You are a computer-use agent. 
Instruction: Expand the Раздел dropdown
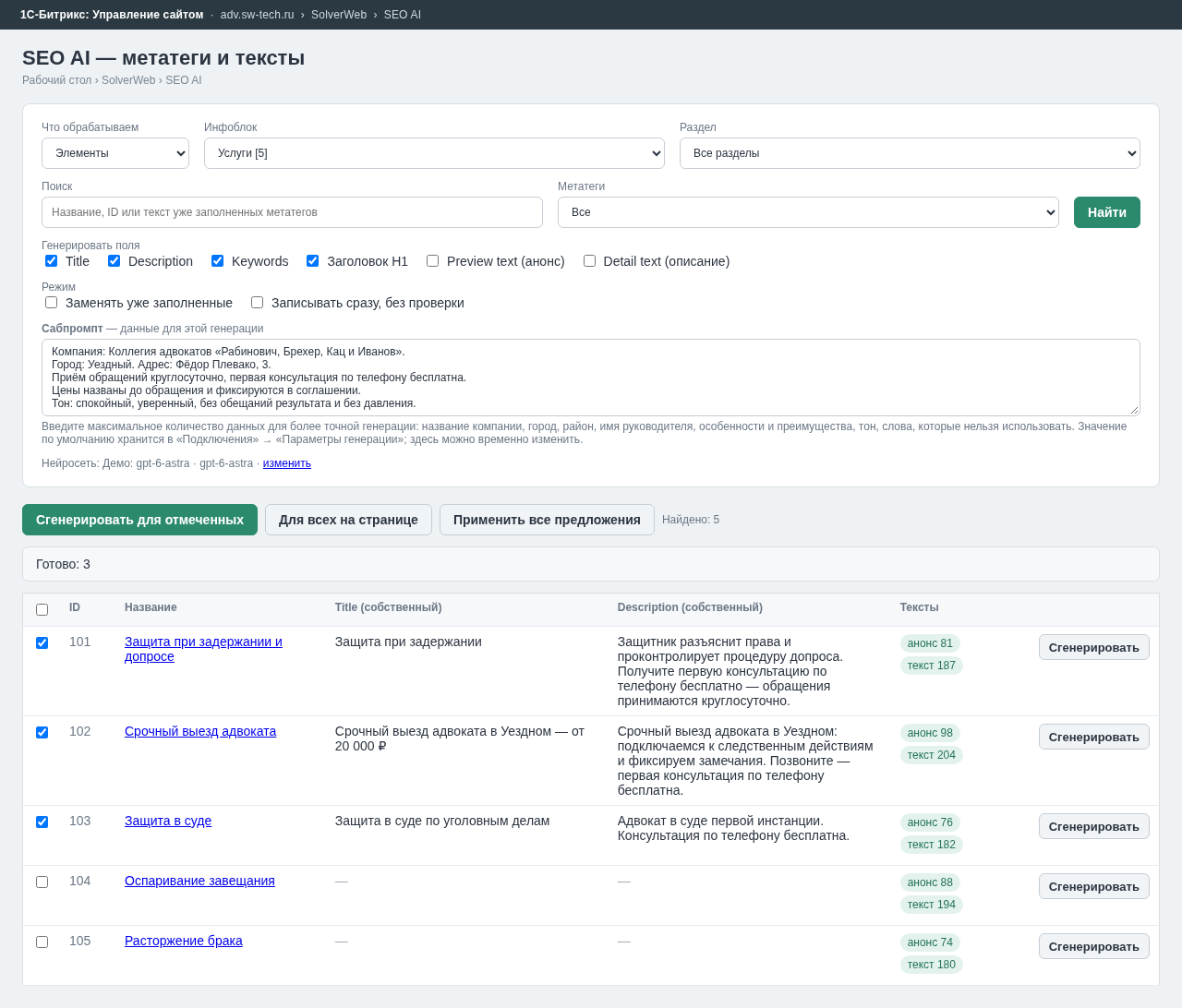pyautogui.click(x=910, y=153)
